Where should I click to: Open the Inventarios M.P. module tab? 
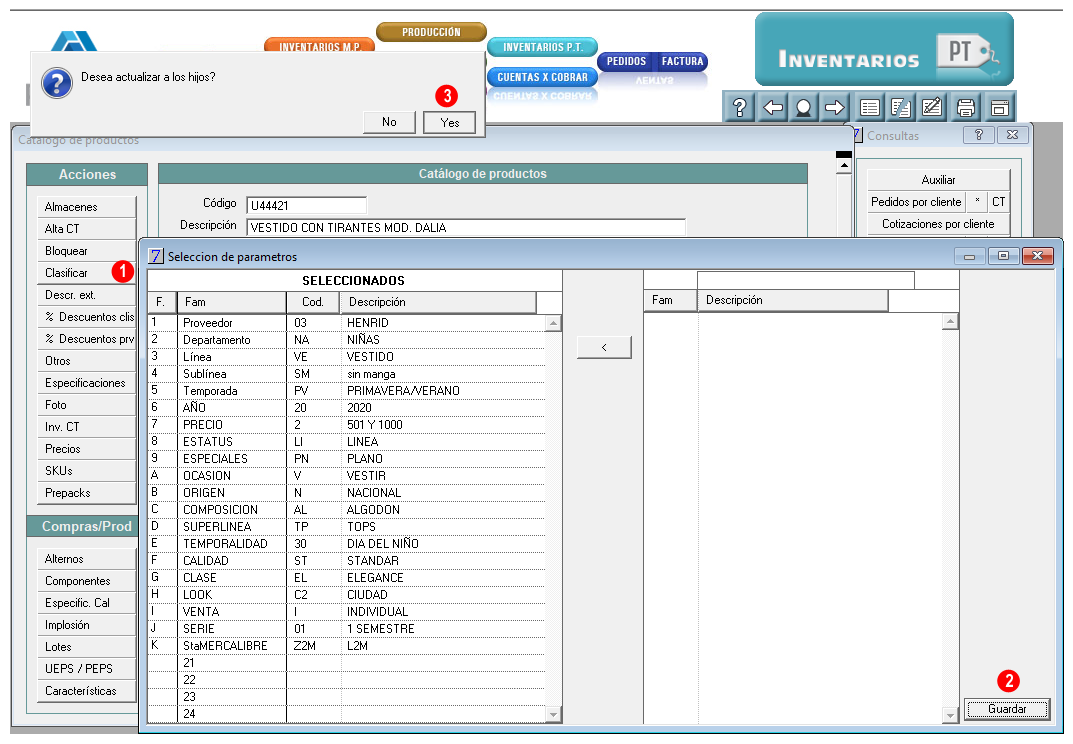pyautogui.click(x=320, y=46)
